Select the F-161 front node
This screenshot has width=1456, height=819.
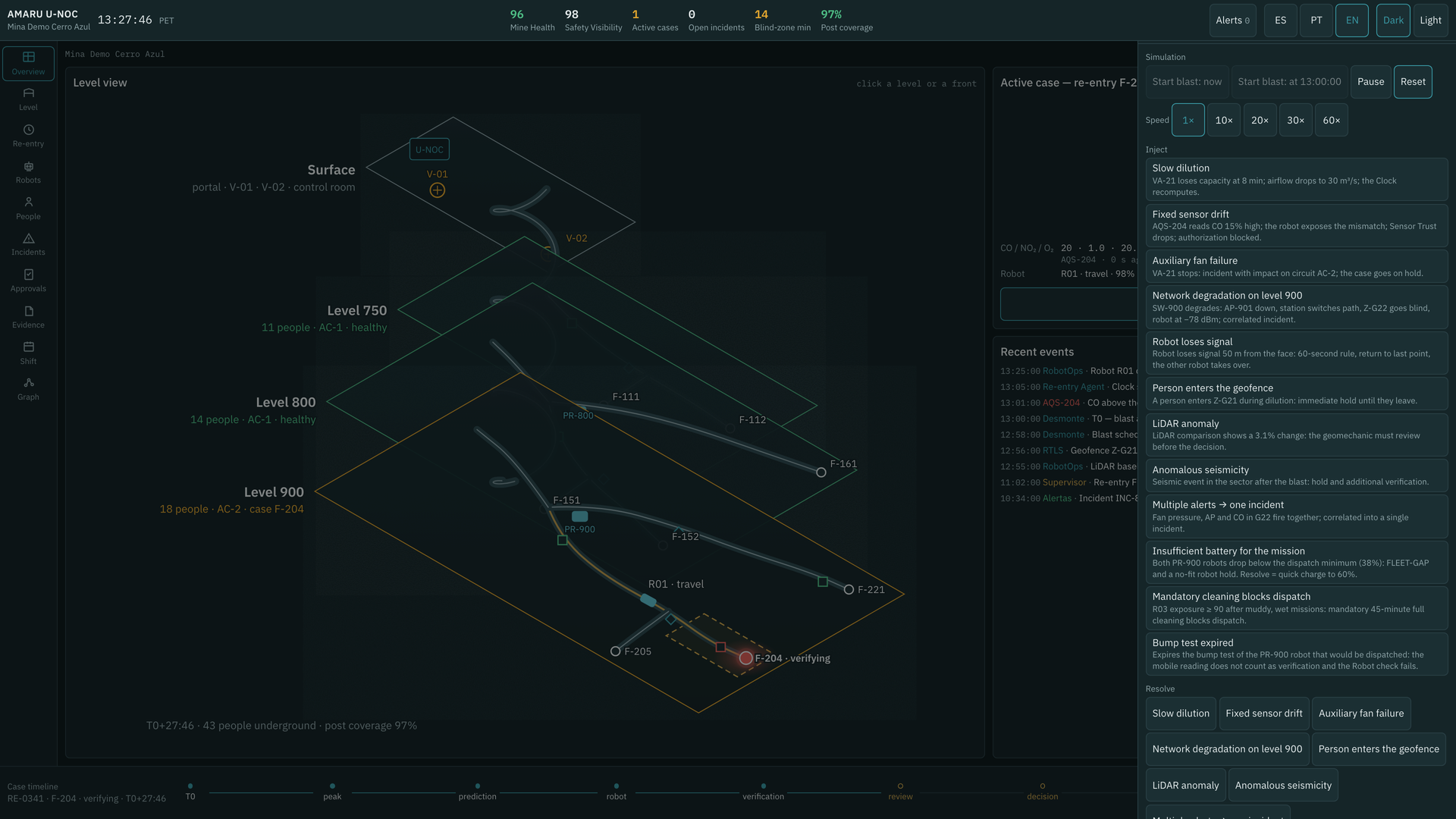821,472
